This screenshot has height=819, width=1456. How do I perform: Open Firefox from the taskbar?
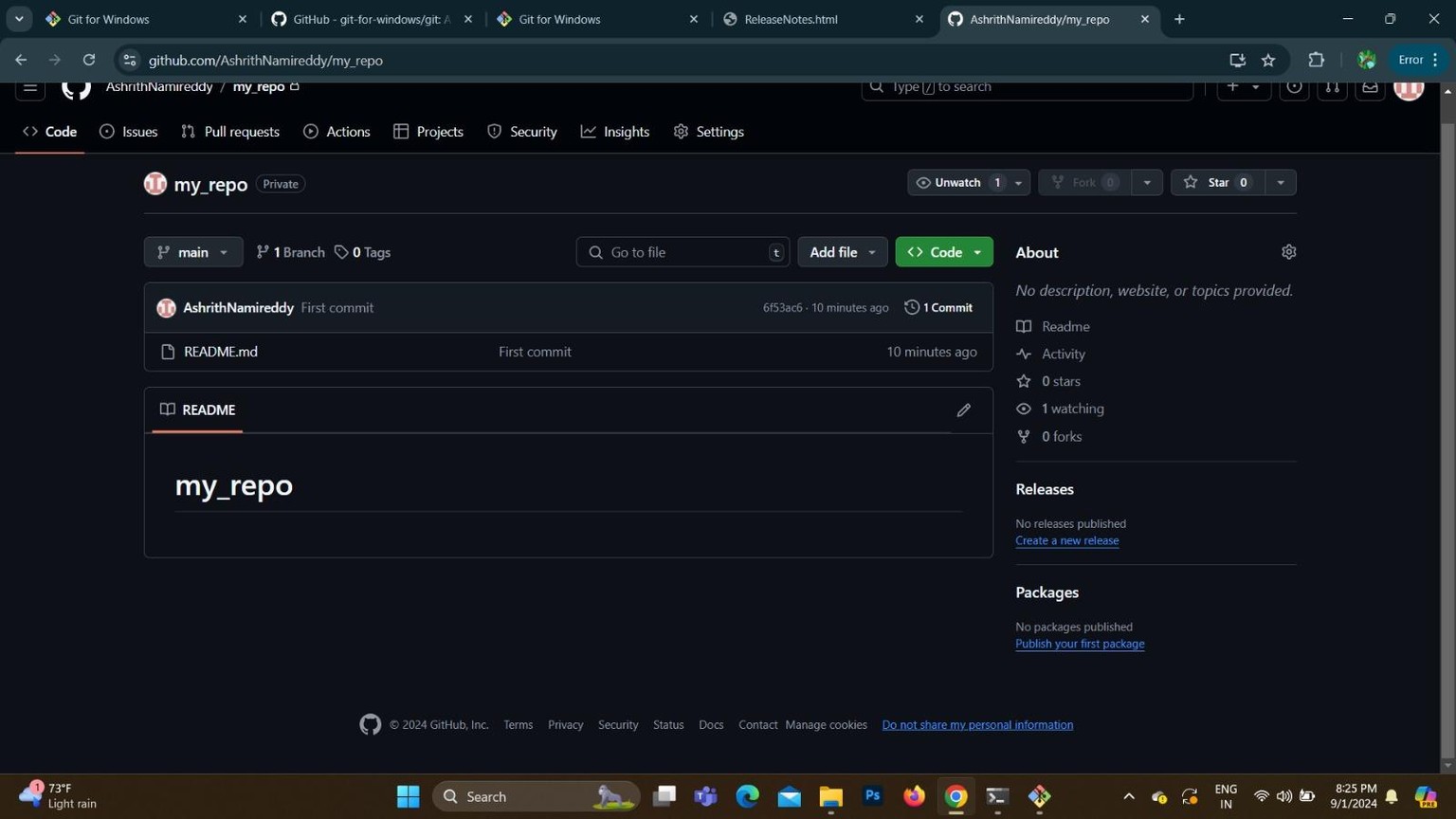(914, 797)
